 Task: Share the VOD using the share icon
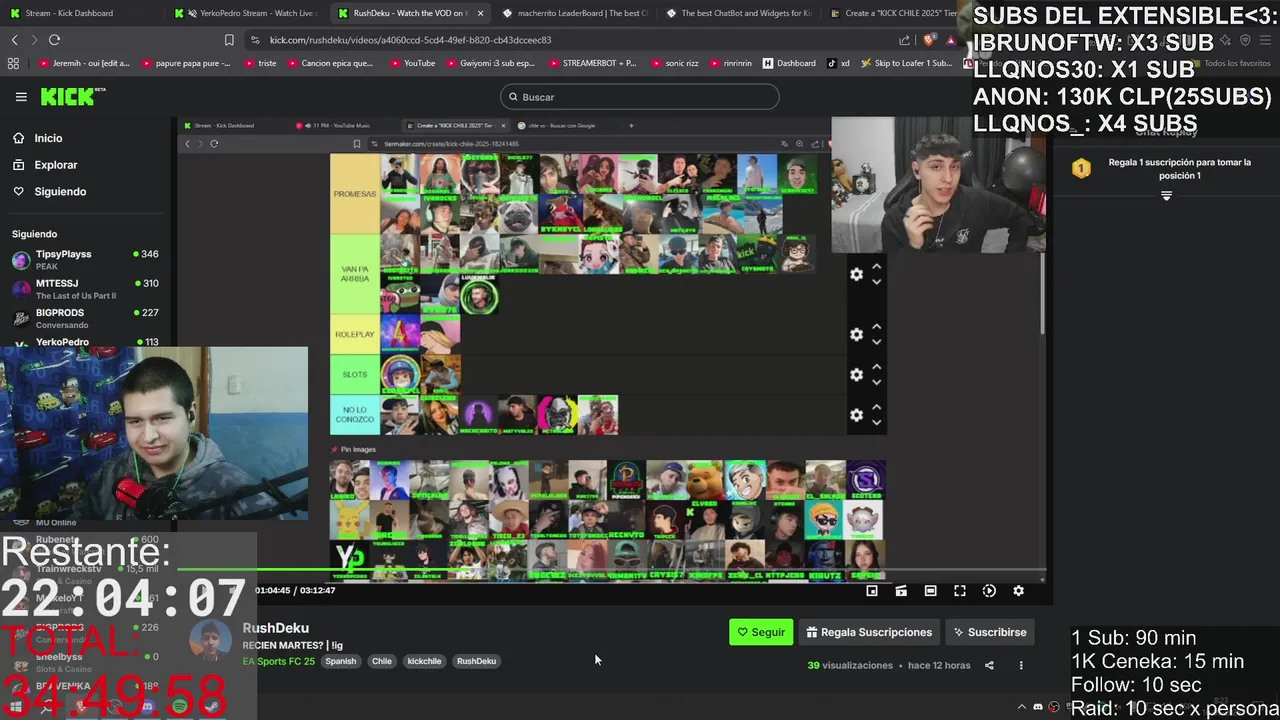pyautogui.click(x=989, y=665)
